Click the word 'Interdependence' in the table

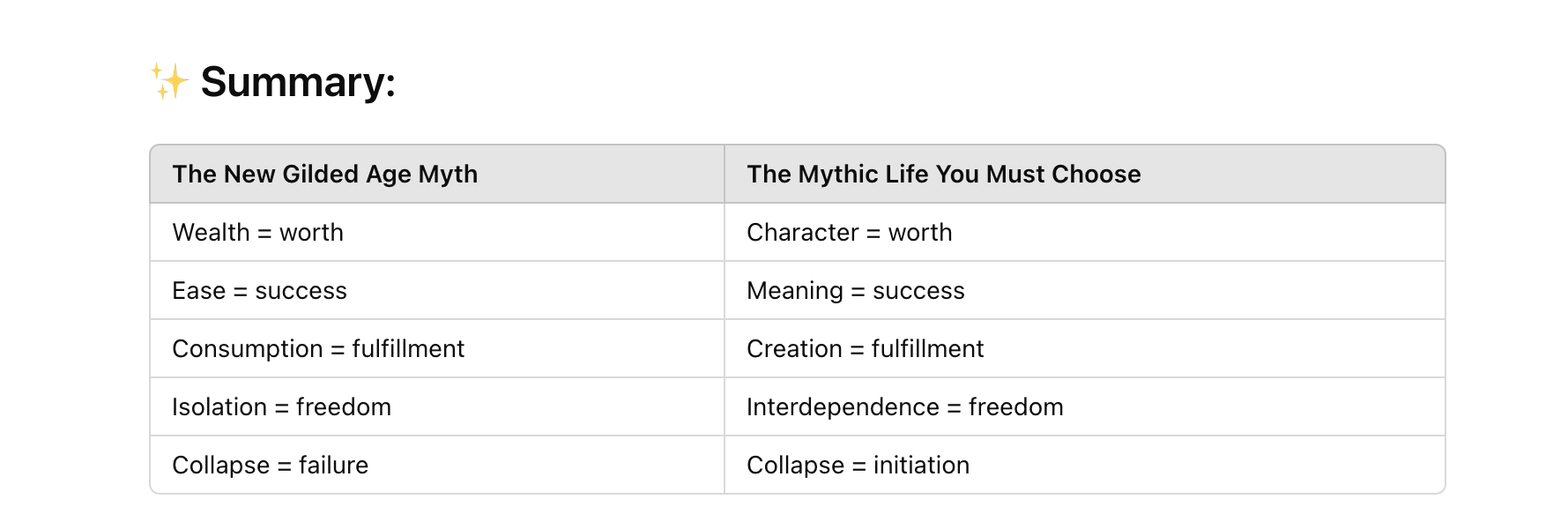click(843, 407)
